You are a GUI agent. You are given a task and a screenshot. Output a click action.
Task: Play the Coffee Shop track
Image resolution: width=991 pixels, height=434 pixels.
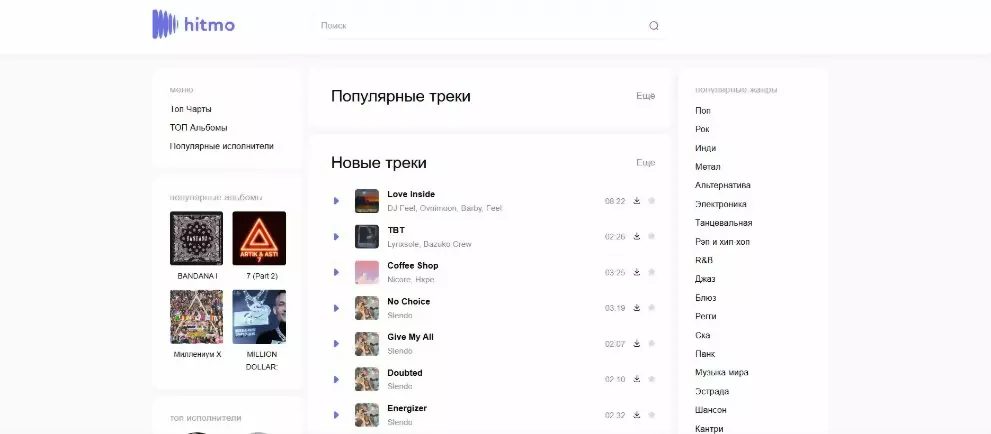336,272
